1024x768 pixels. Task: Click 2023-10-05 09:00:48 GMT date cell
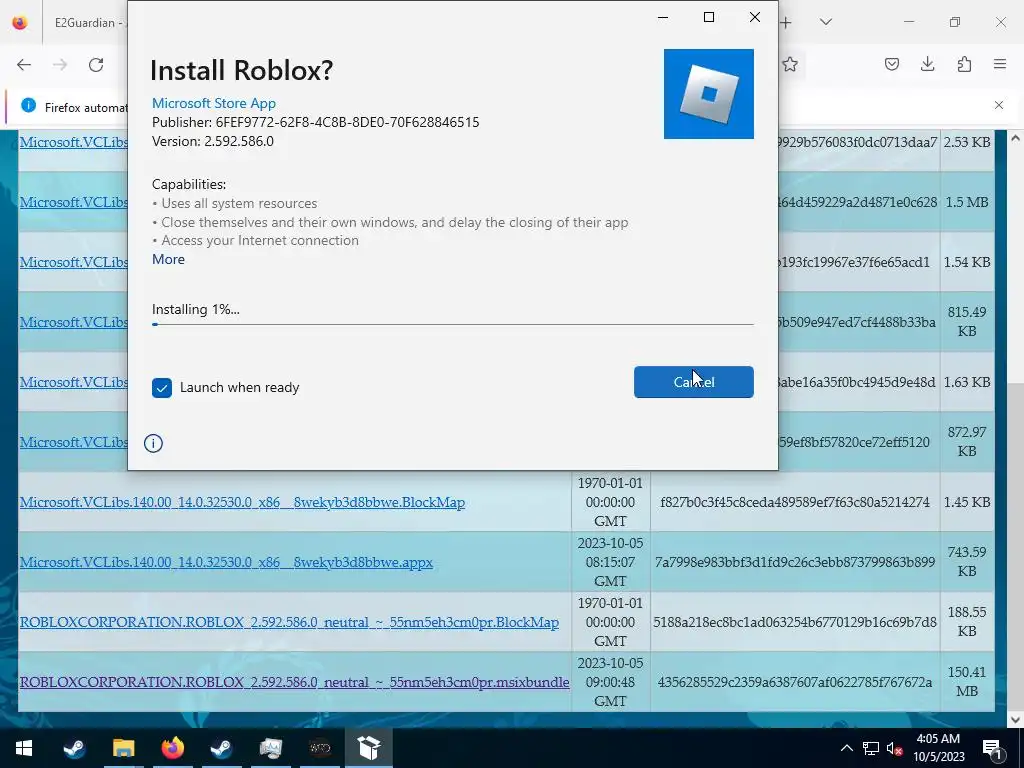point(611,682)
